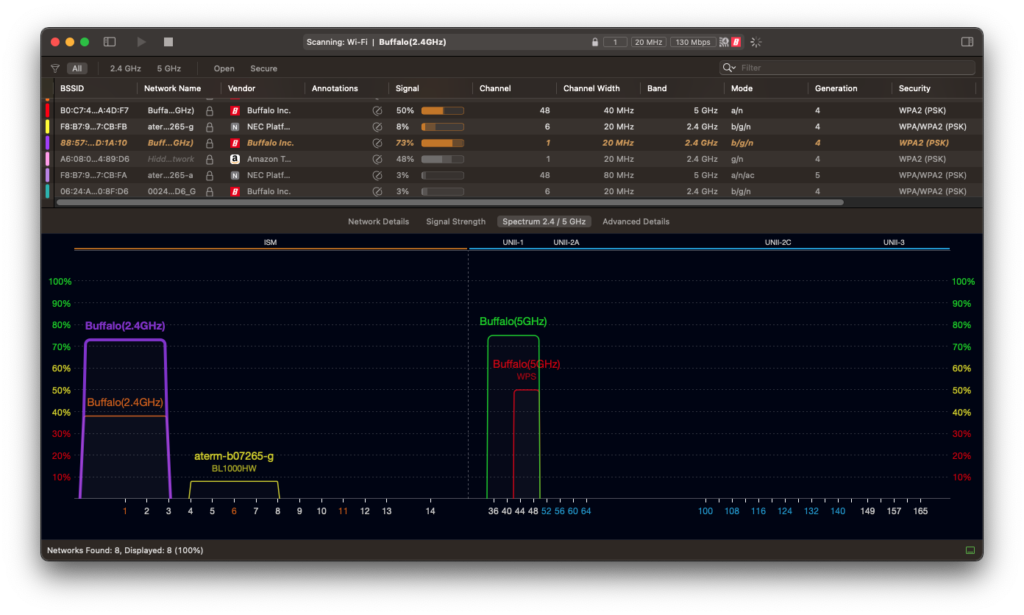Click the filter funnel icon
This screenshot has width=1024, height=615.
tap(55, 68)
